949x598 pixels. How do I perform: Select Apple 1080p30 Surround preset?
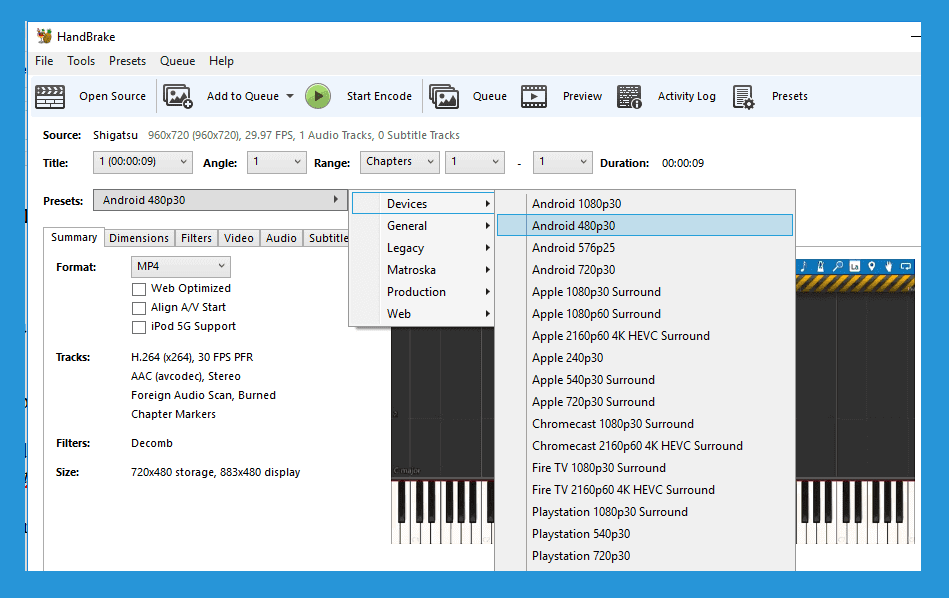tap(645, 292)
